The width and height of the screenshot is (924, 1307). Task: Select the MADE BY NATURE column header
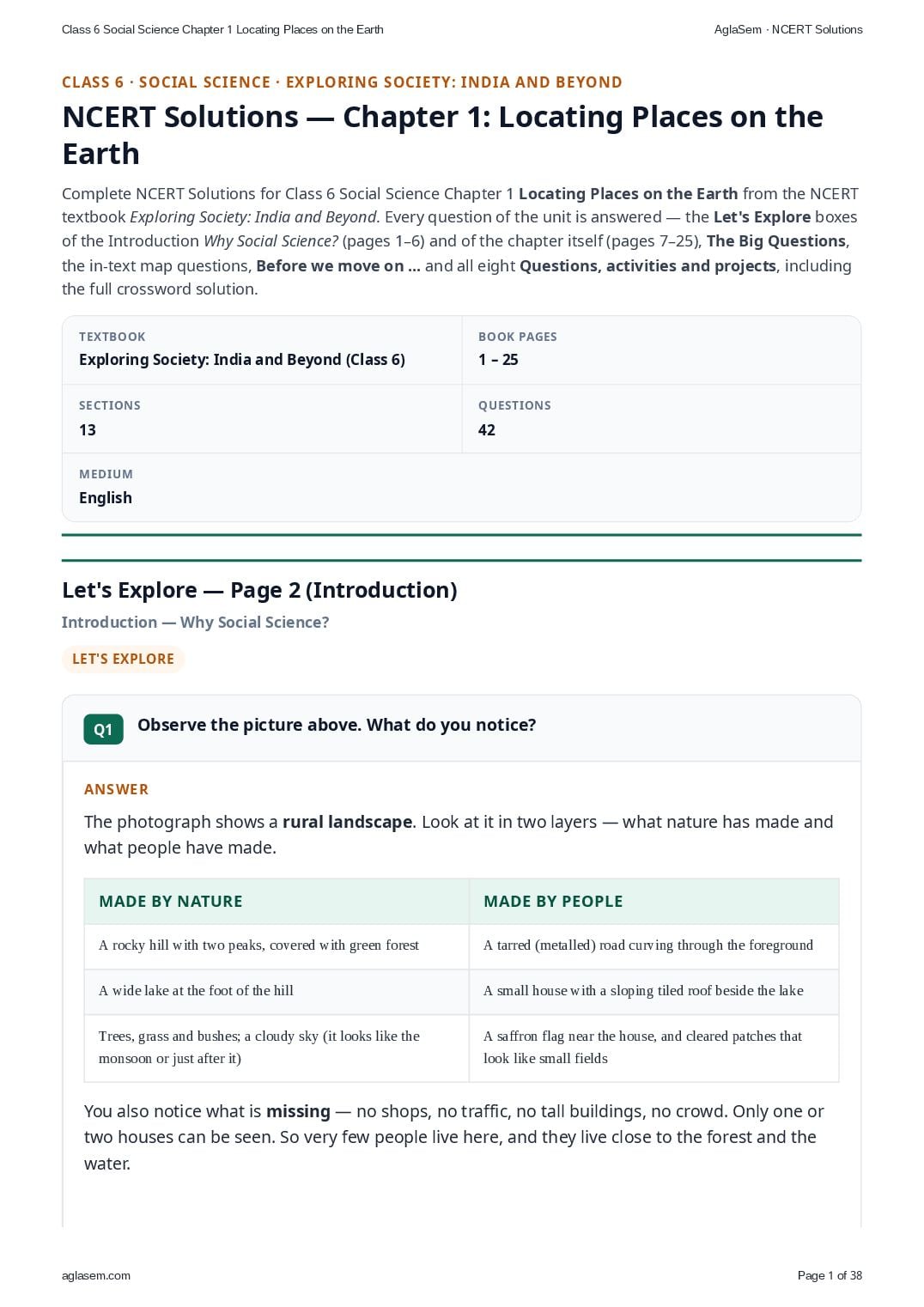(277, 901)
